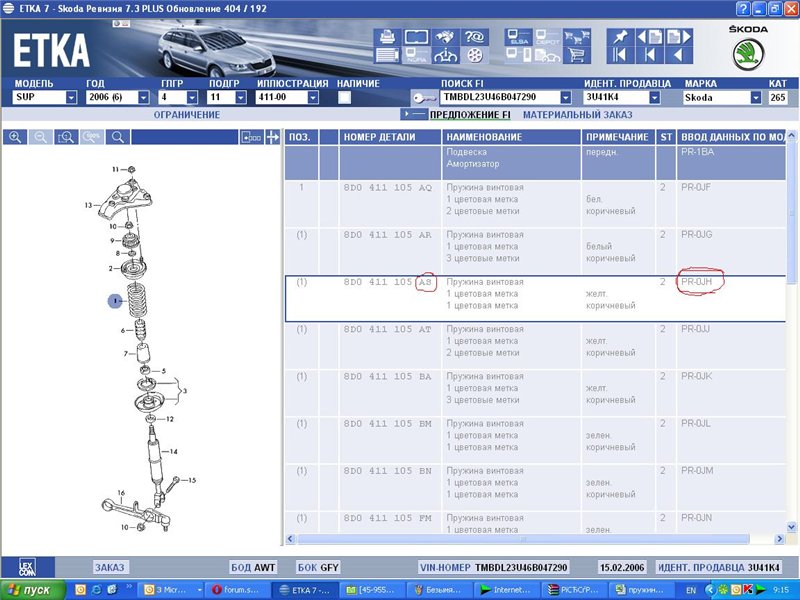800x600 pixels.
Task: Click the БОД label in the bottom bar
Action: pos(241,567)
